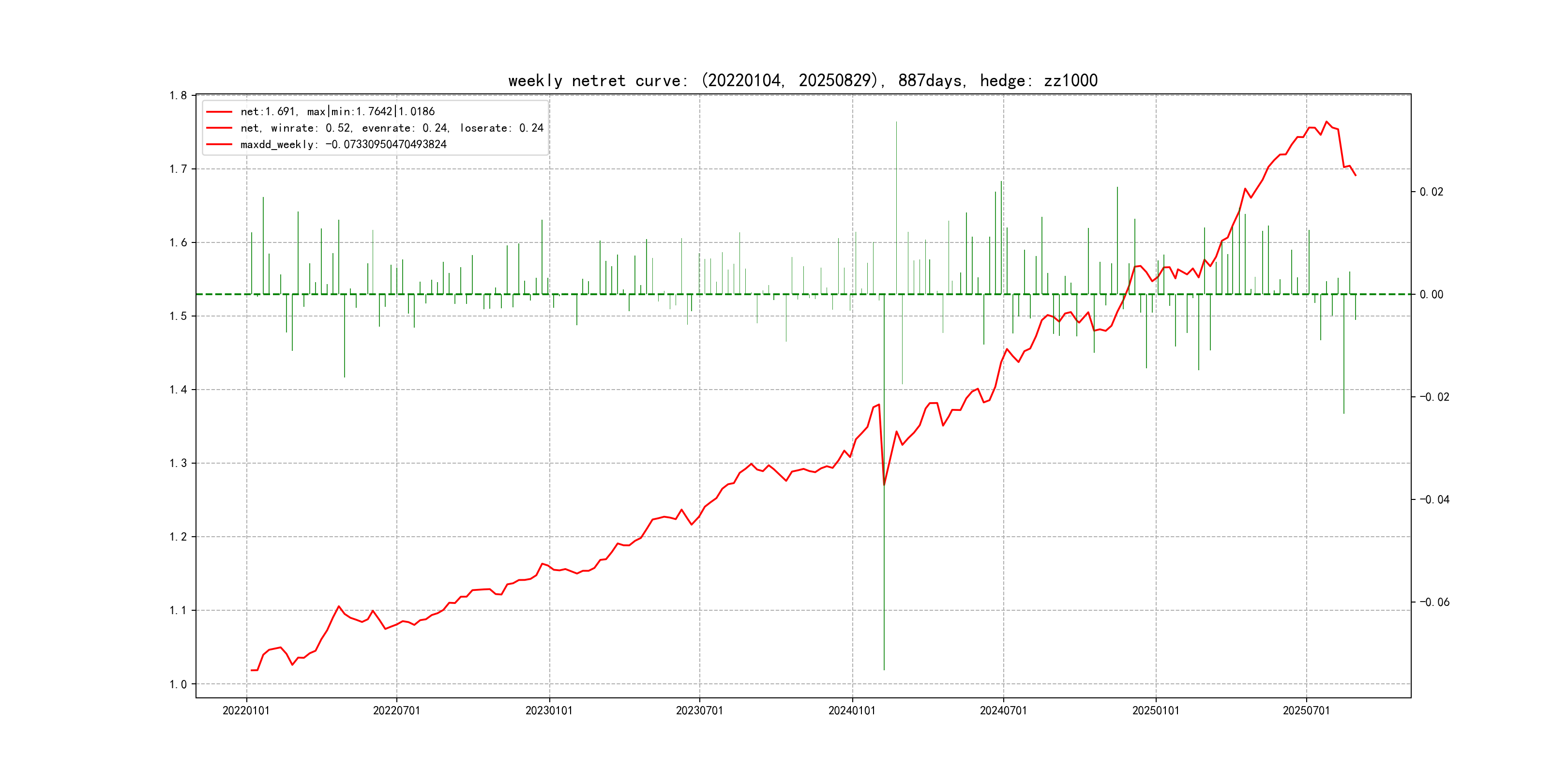Click the 0.02 right y-axis label
Image resolution: width=1568 pixels, height=784 pixels.
(1431, 192)
